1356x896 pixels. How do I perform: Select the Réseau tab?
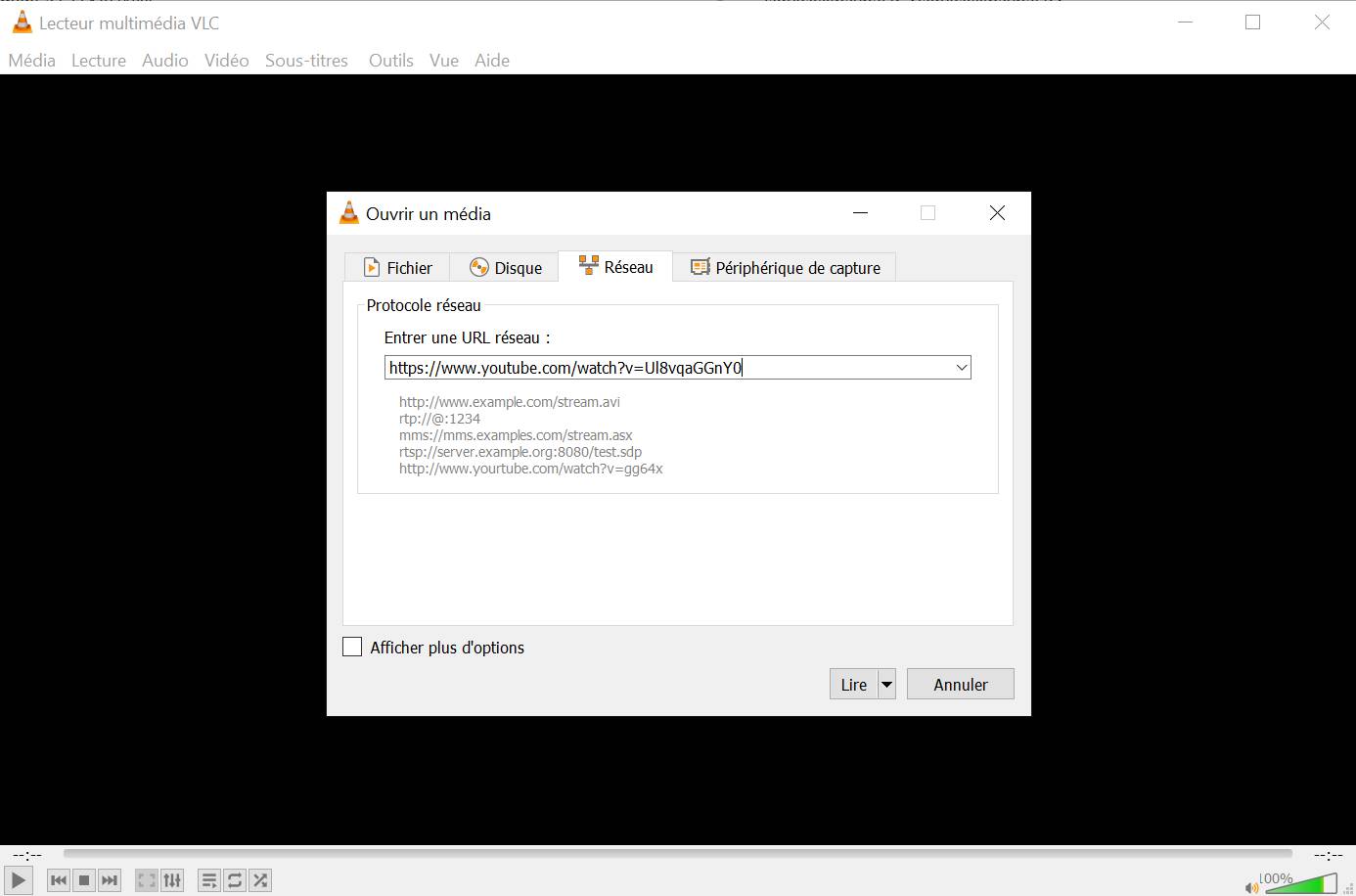[615, 266]
